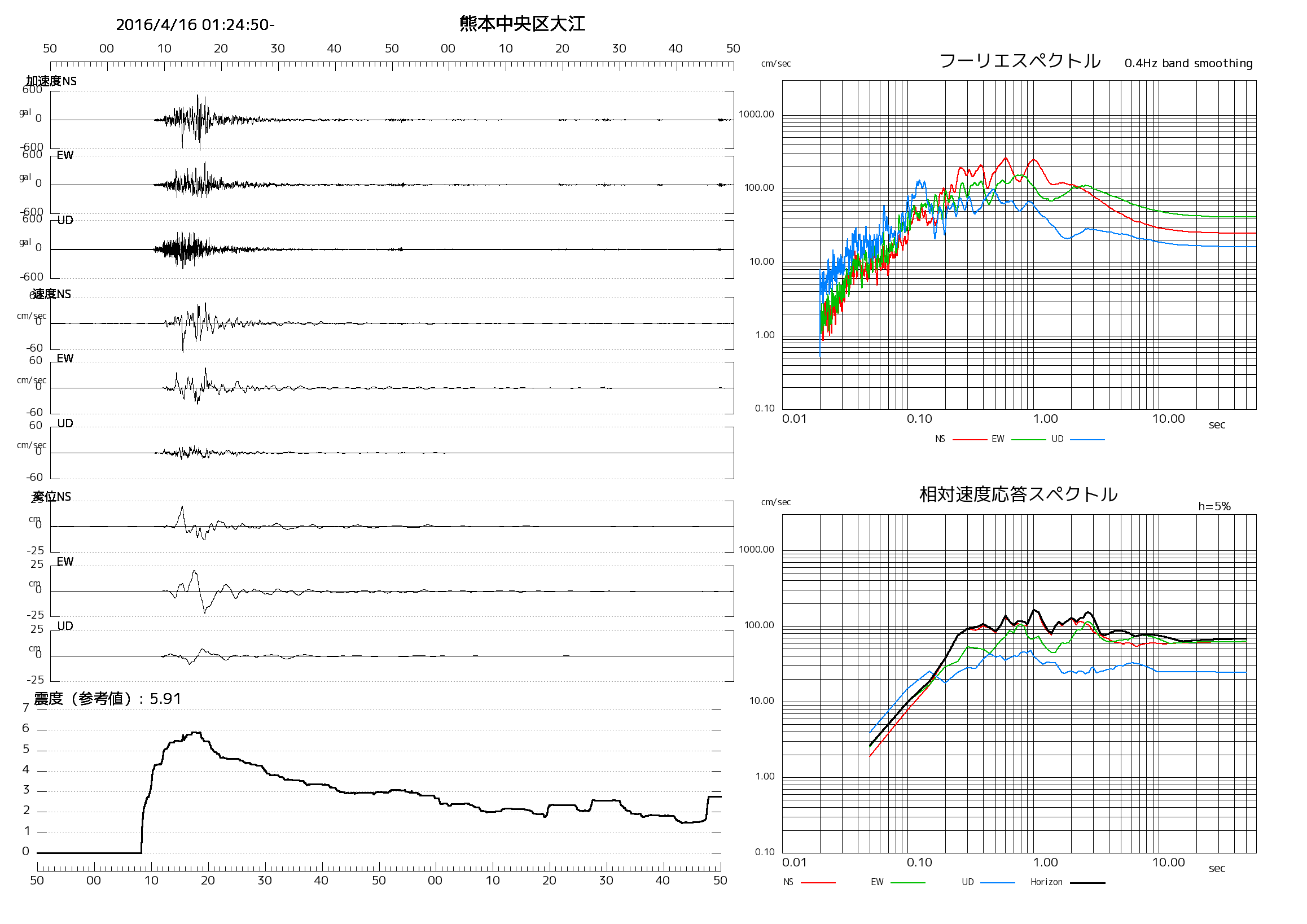Click the green EW line in response legend
This screenshot has width=1307, height=924.
point(907,883)
